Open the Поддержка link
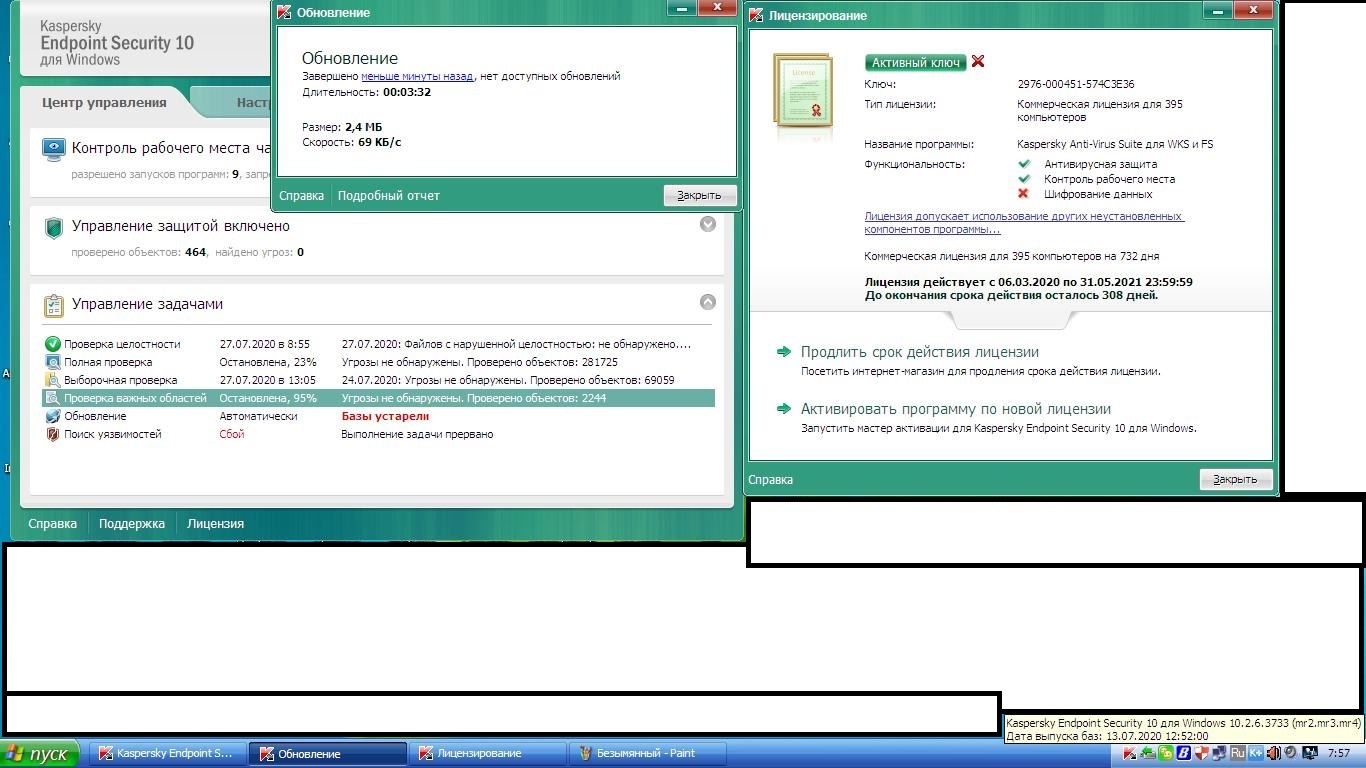1366x768 pixels. (132, 523)
